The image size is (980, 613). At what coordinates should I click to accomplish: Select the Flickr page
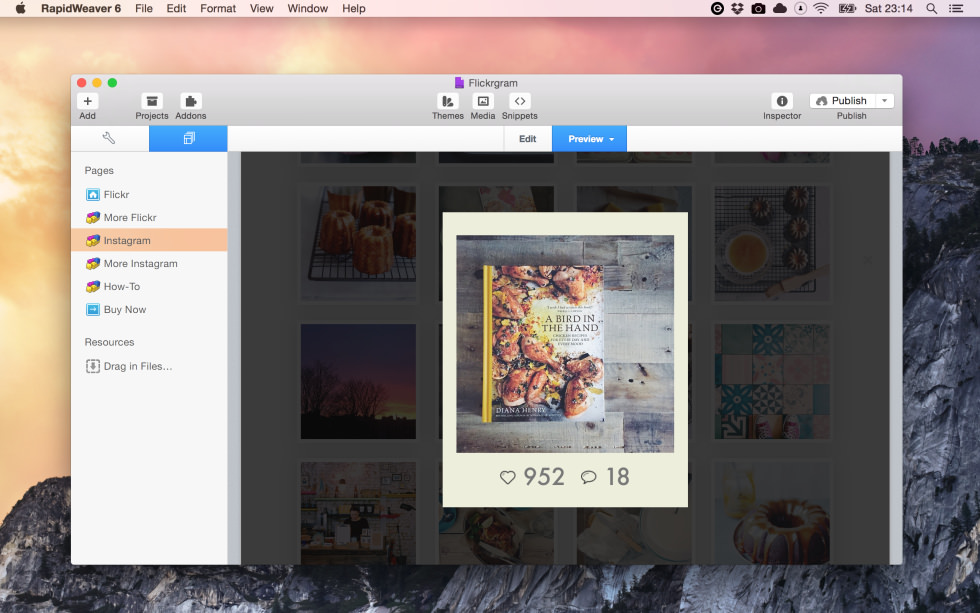pyautogui.click(x=149, y=194)
